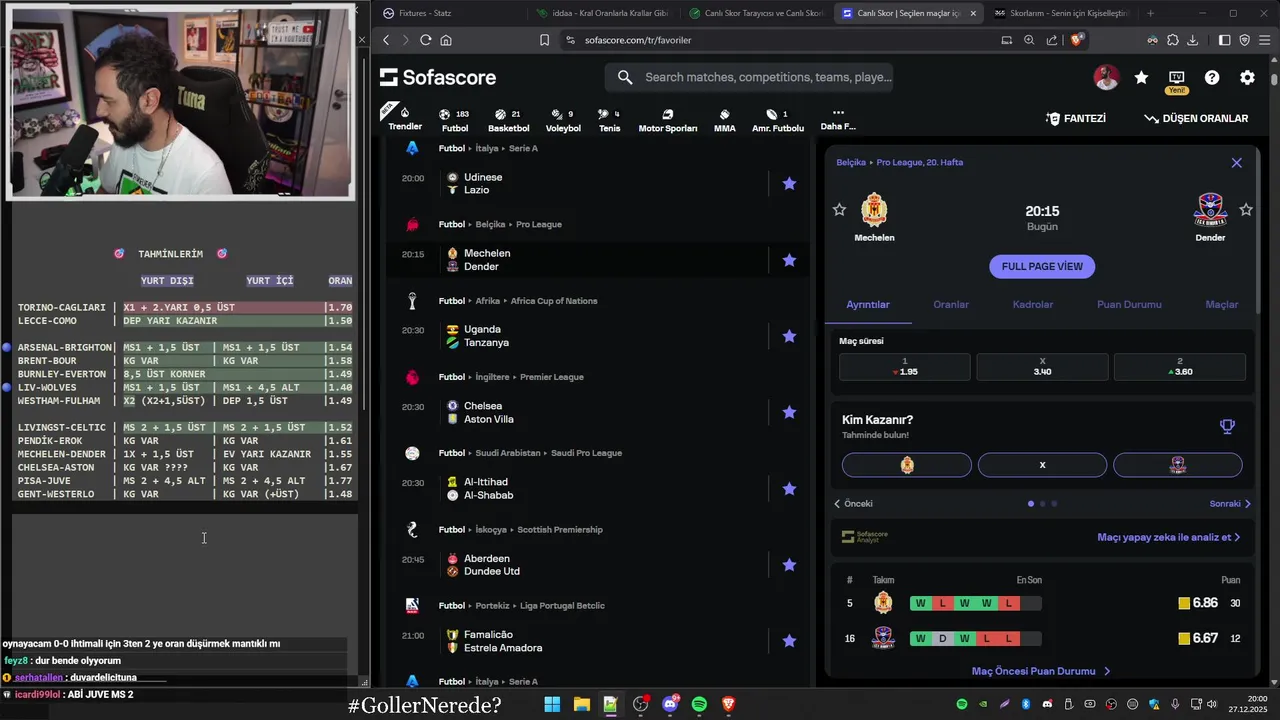Viewport: 1280px width, 720px height.
Task: Open Scottish Premiership league header
Action: [x=520, y=529]
